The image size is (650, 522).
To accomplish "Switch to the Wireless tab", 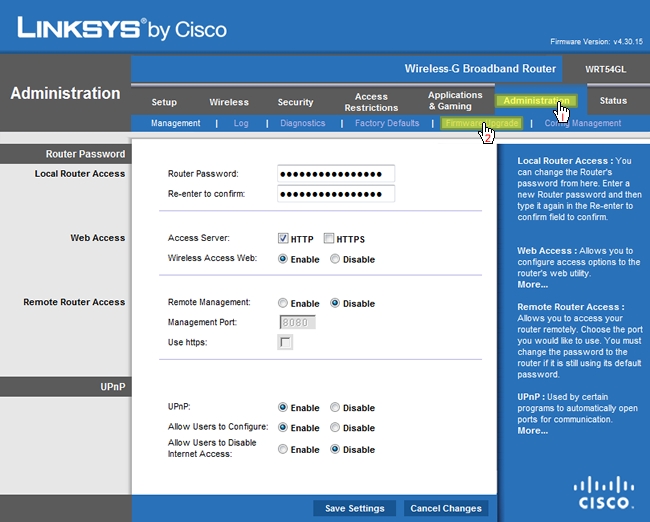I will [229, 102].
